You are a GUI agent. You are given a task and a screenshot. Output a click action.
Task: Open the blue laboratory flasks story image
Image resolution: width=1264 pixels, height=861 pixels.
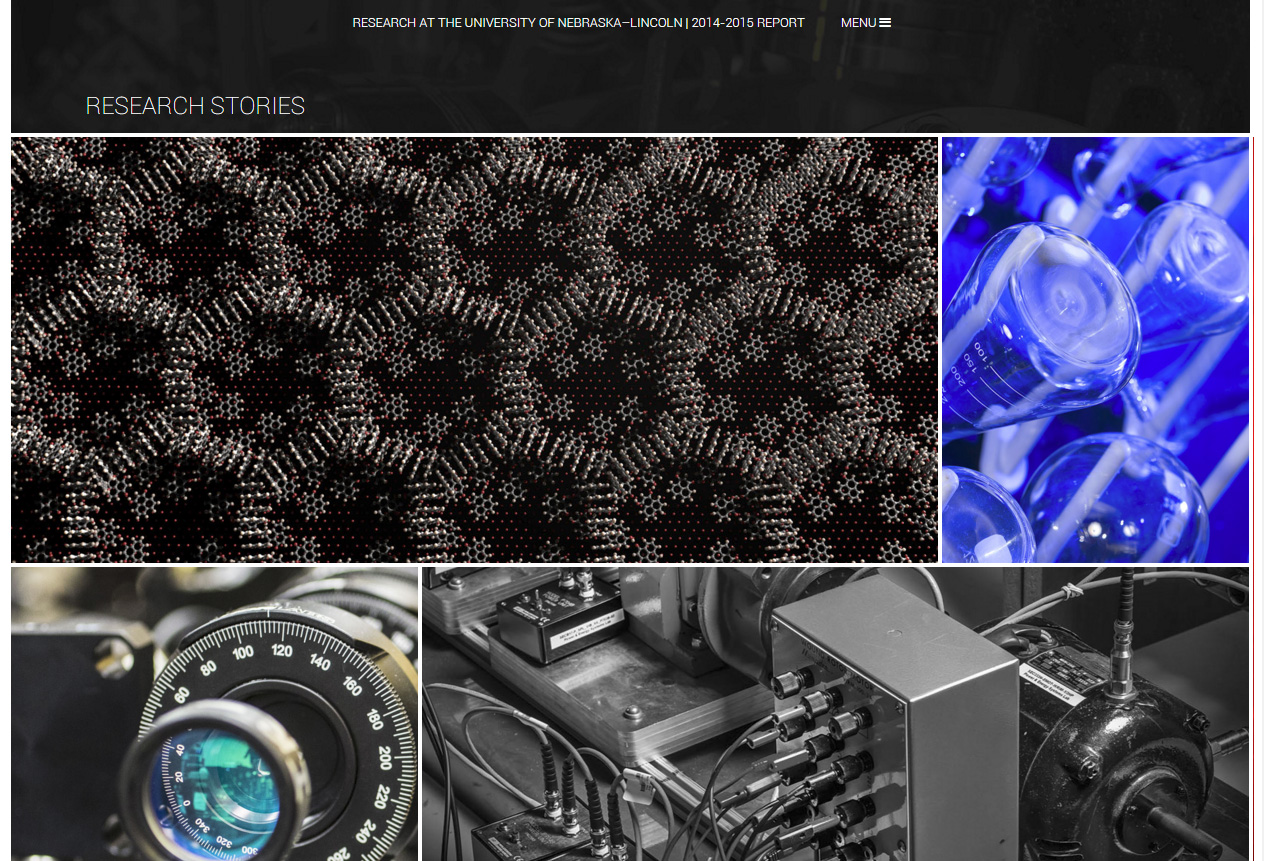click(1095, 350)
